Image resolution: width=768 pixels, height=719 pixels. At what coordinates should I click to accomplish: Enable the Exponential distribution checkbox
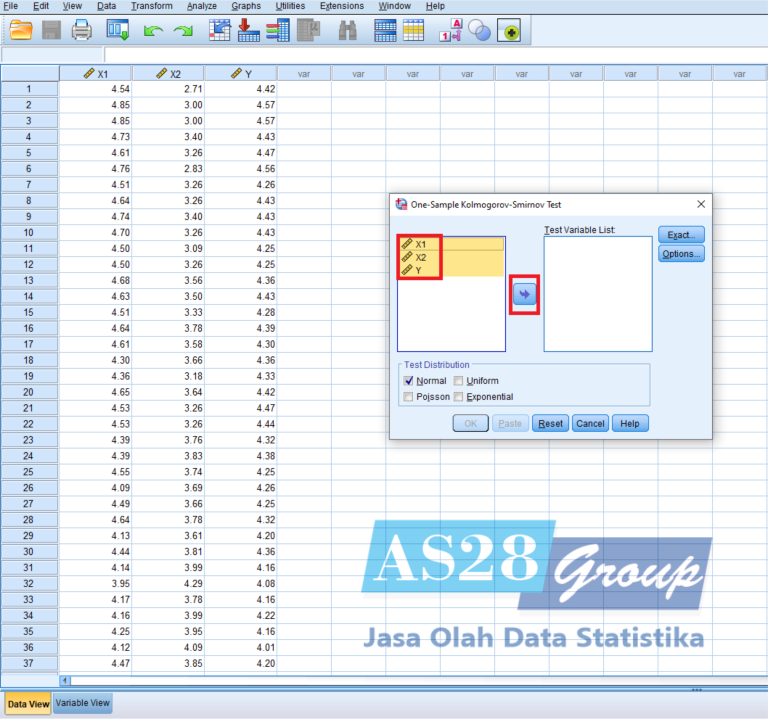[459, 397]
